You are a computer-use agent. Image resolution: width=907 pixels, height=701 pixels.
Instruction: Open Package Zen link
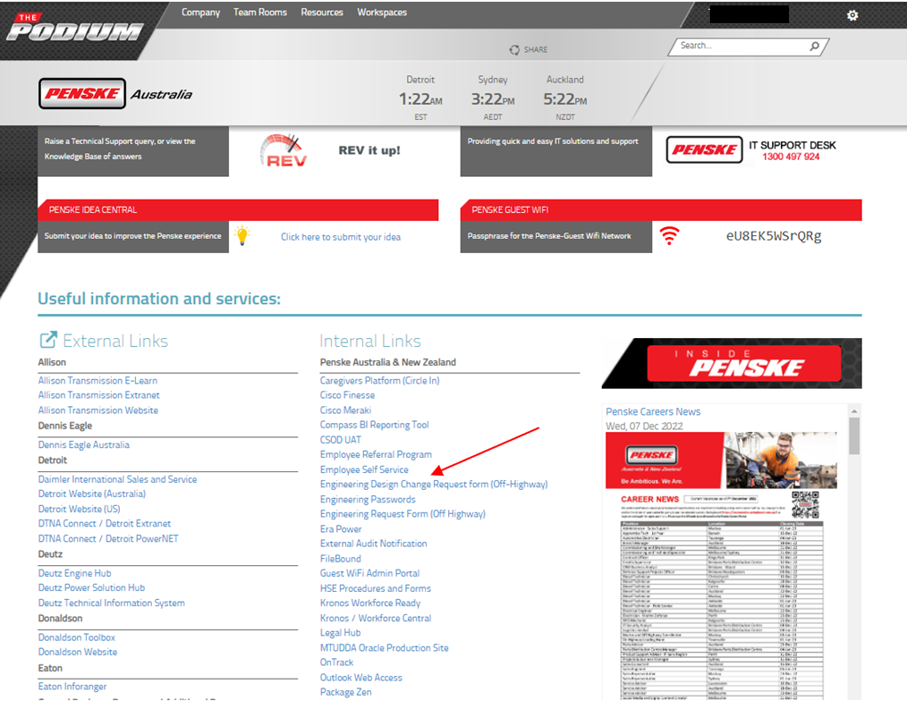coord(346,692)
